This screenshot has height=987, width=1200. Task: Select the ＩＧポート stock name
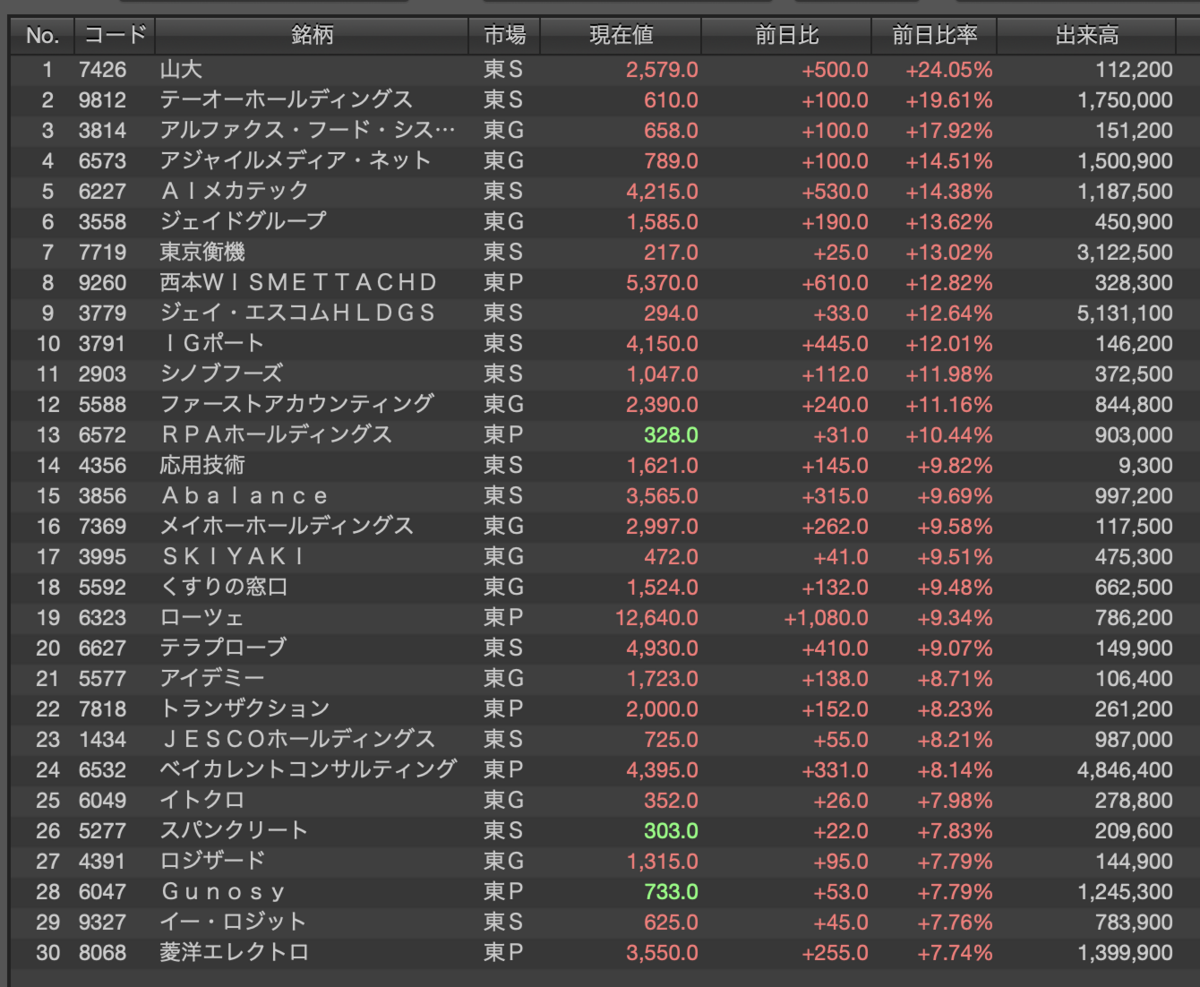click(x=212, y=343)
